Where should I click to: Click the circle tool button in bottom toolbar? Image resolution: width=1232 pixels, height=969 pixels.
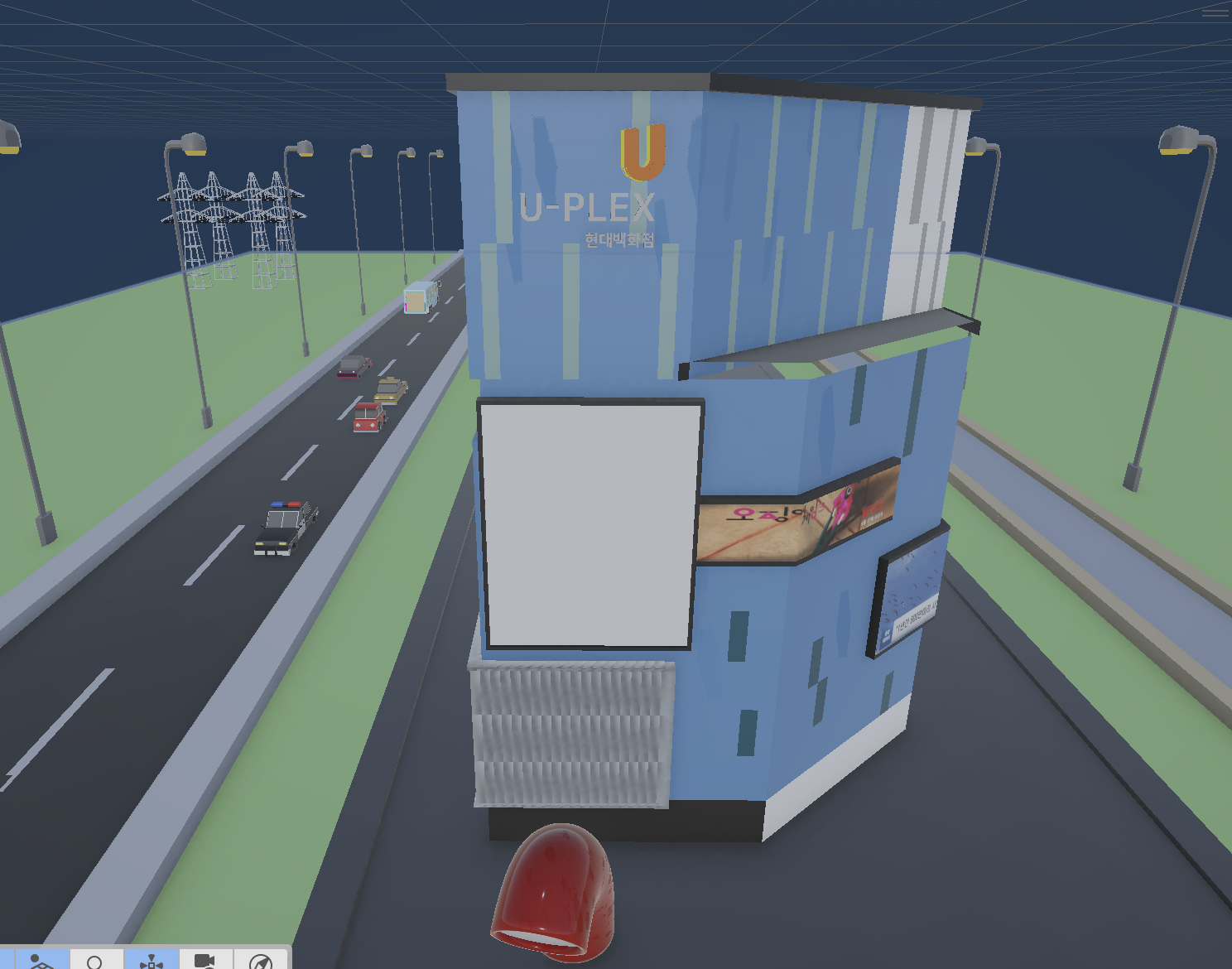95,961
